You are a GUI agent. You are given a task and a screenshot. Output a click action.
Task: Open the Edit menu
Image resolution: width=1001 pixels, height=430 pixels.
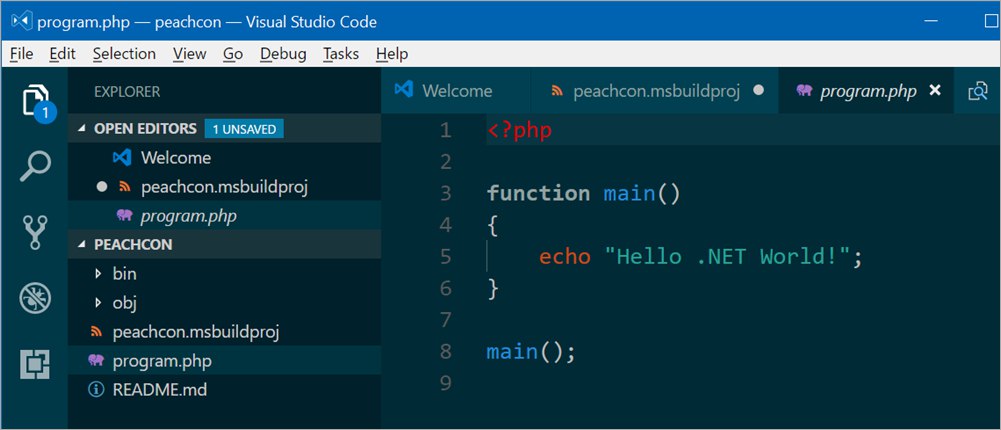[63, 54]
